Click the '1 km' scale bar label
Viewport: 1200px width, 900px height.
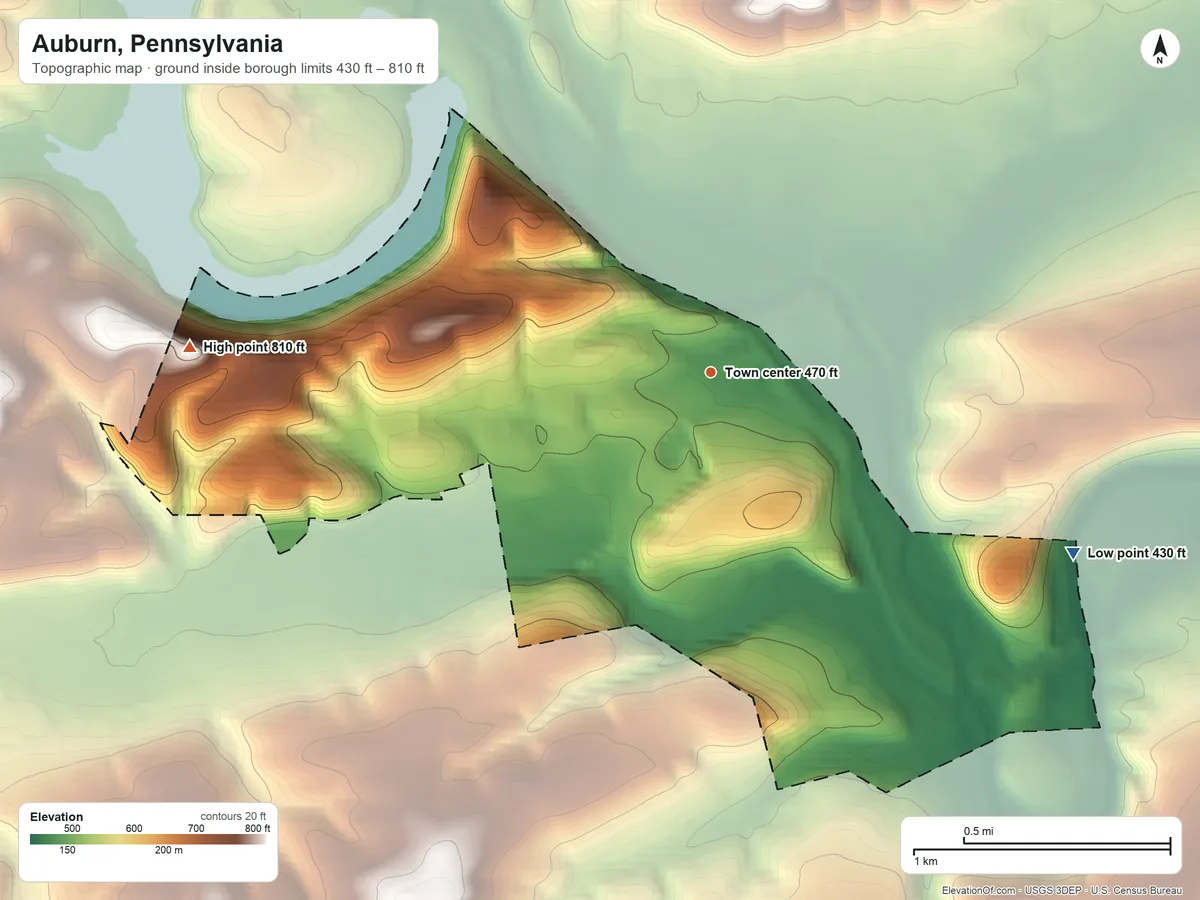pos(925,861)
